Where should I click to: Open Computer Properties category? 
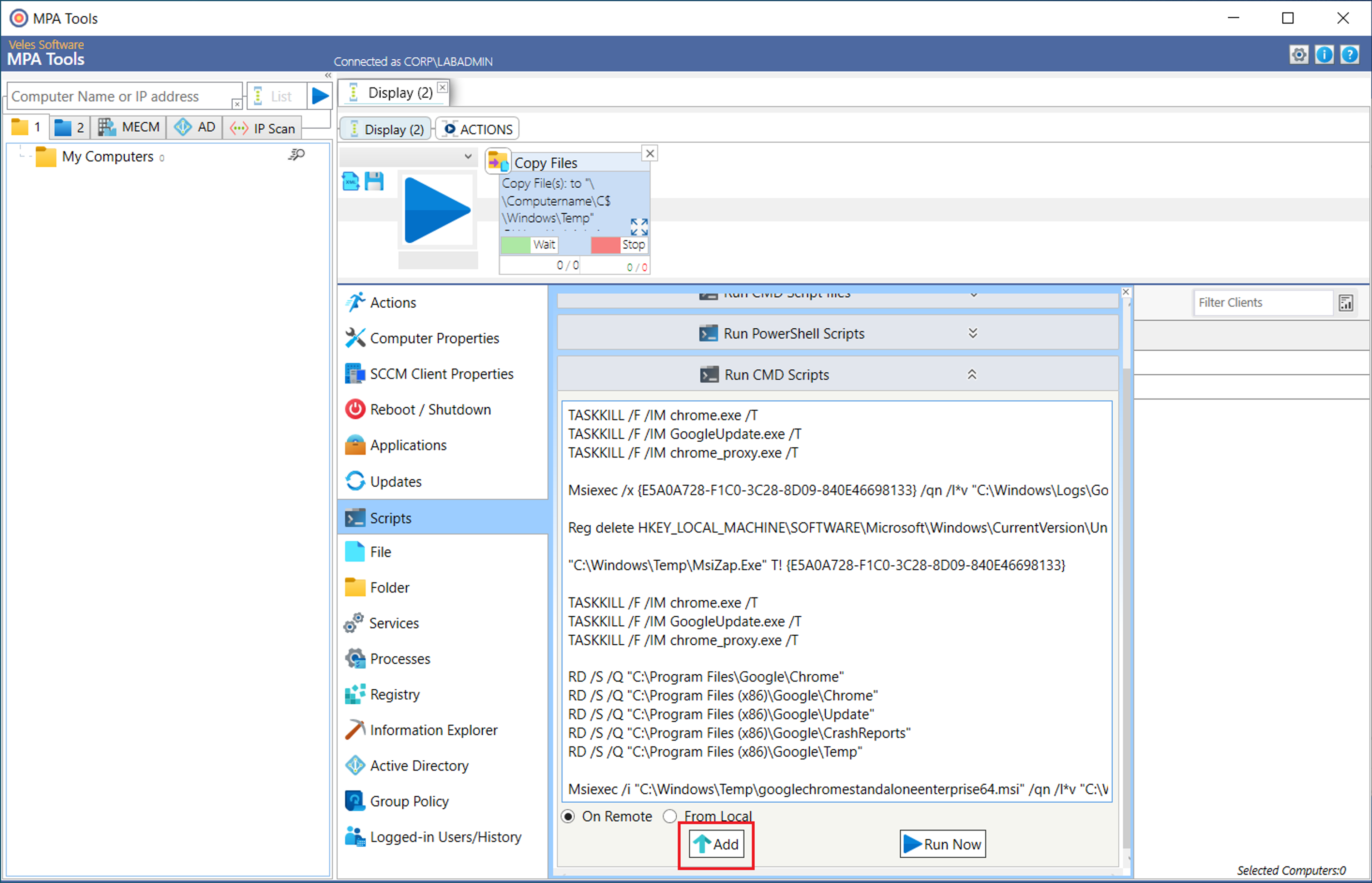pyautogui.click(x=443, y=338)
